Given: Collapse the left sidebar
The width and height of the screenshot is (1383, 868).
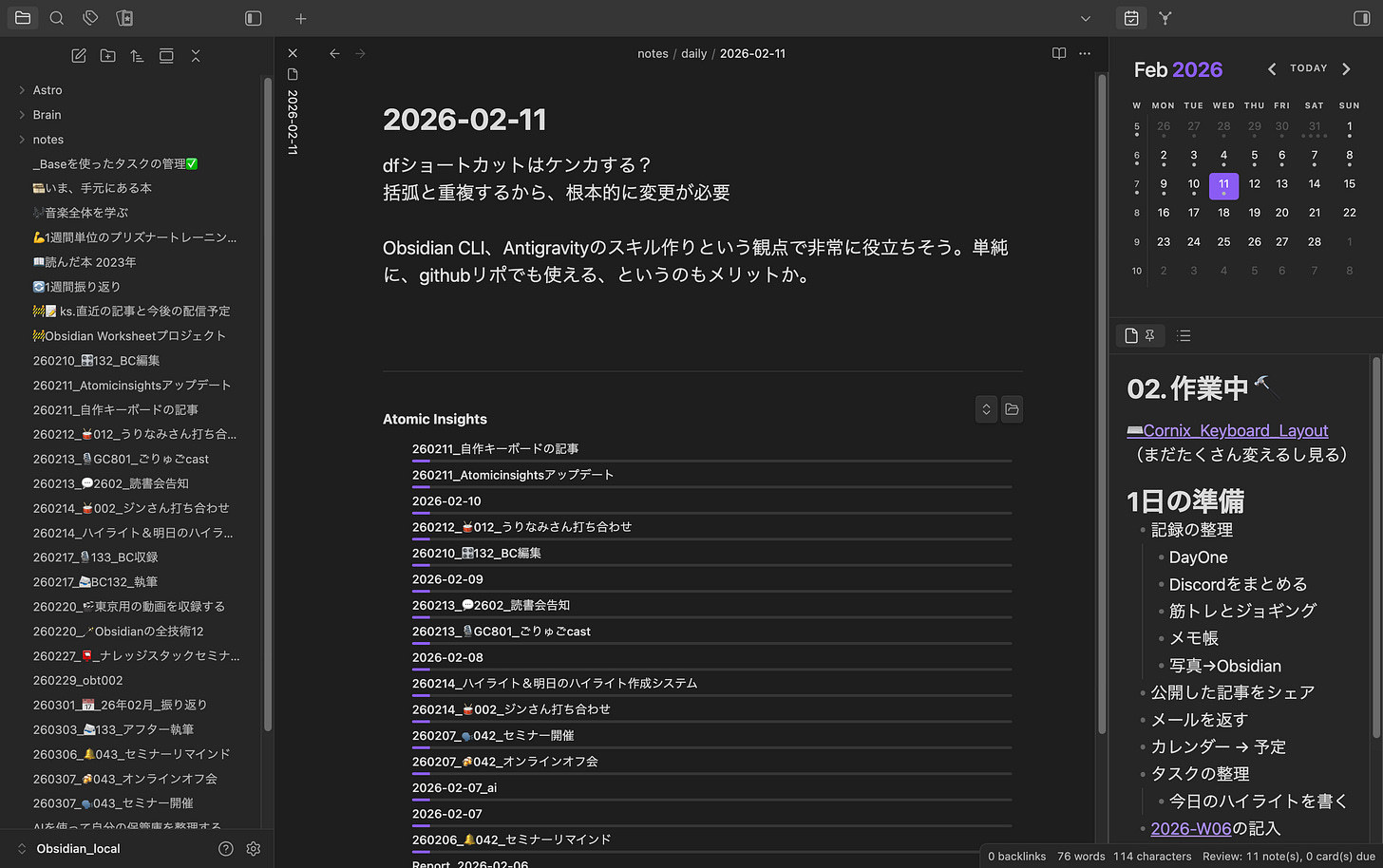Looking at the screenshot, I should 252,18.
